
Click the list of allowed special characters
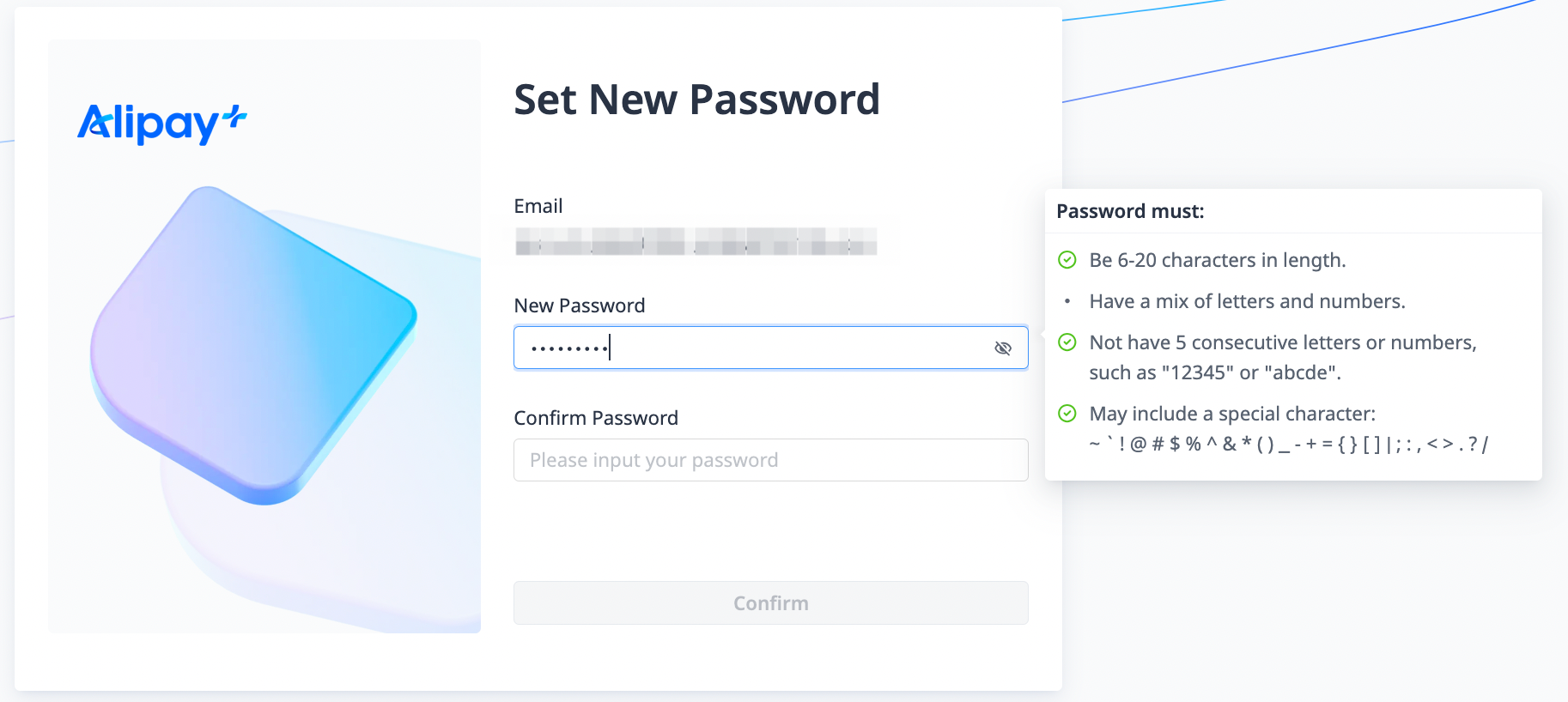coord(1288,444)
